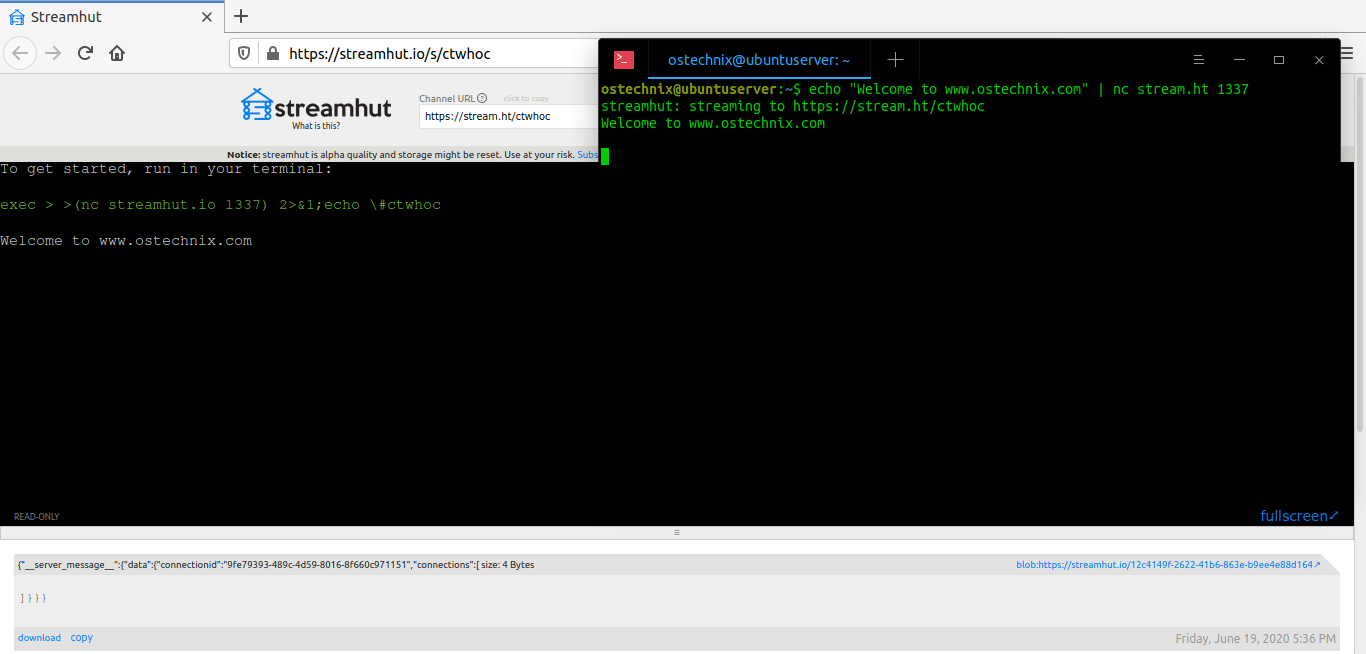Viewport: 1366px width, 654px height.
Task: Download the received message
Action: point(39,638)
